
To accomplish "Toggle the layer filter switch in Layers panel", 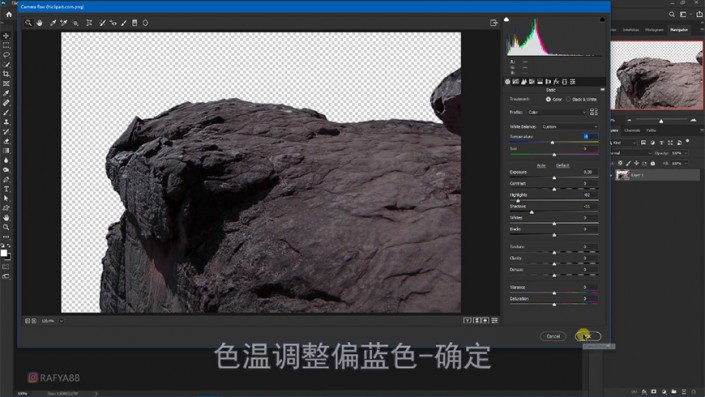I will coord(688,142).
